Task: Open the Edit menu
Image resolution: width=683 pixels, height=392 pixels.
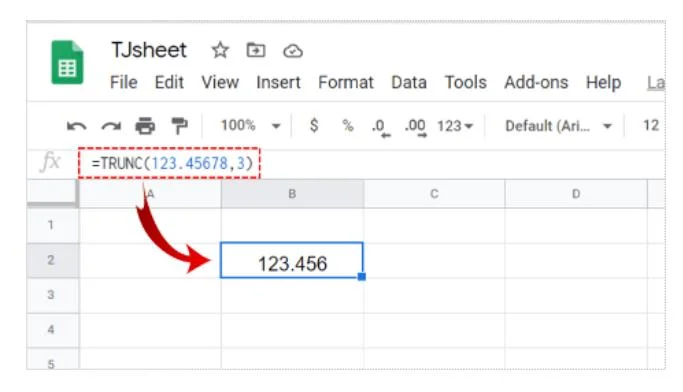Action: [x=169, y=82]
